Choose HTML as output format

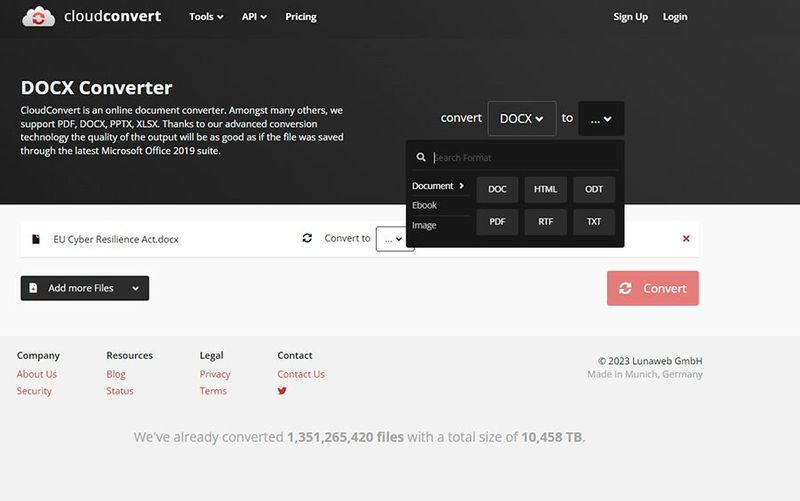545,189
